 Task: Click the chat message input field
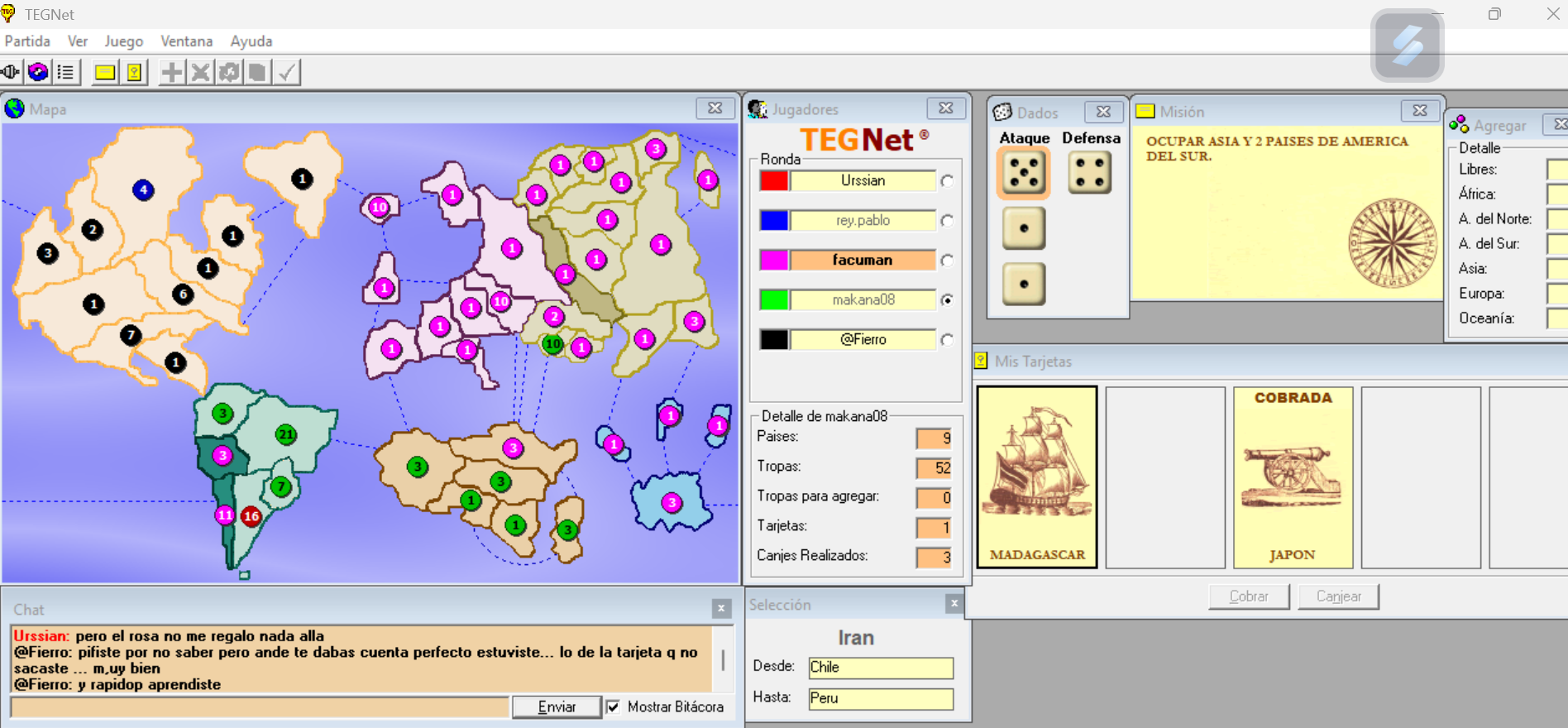260,706
